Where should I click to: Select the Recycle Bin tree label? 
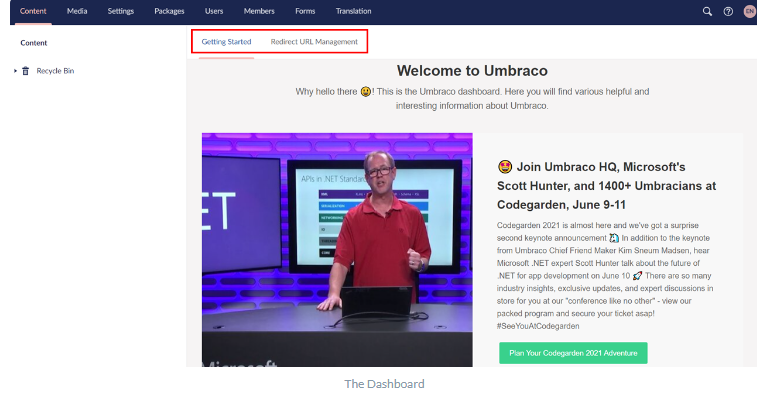(55, 71)
